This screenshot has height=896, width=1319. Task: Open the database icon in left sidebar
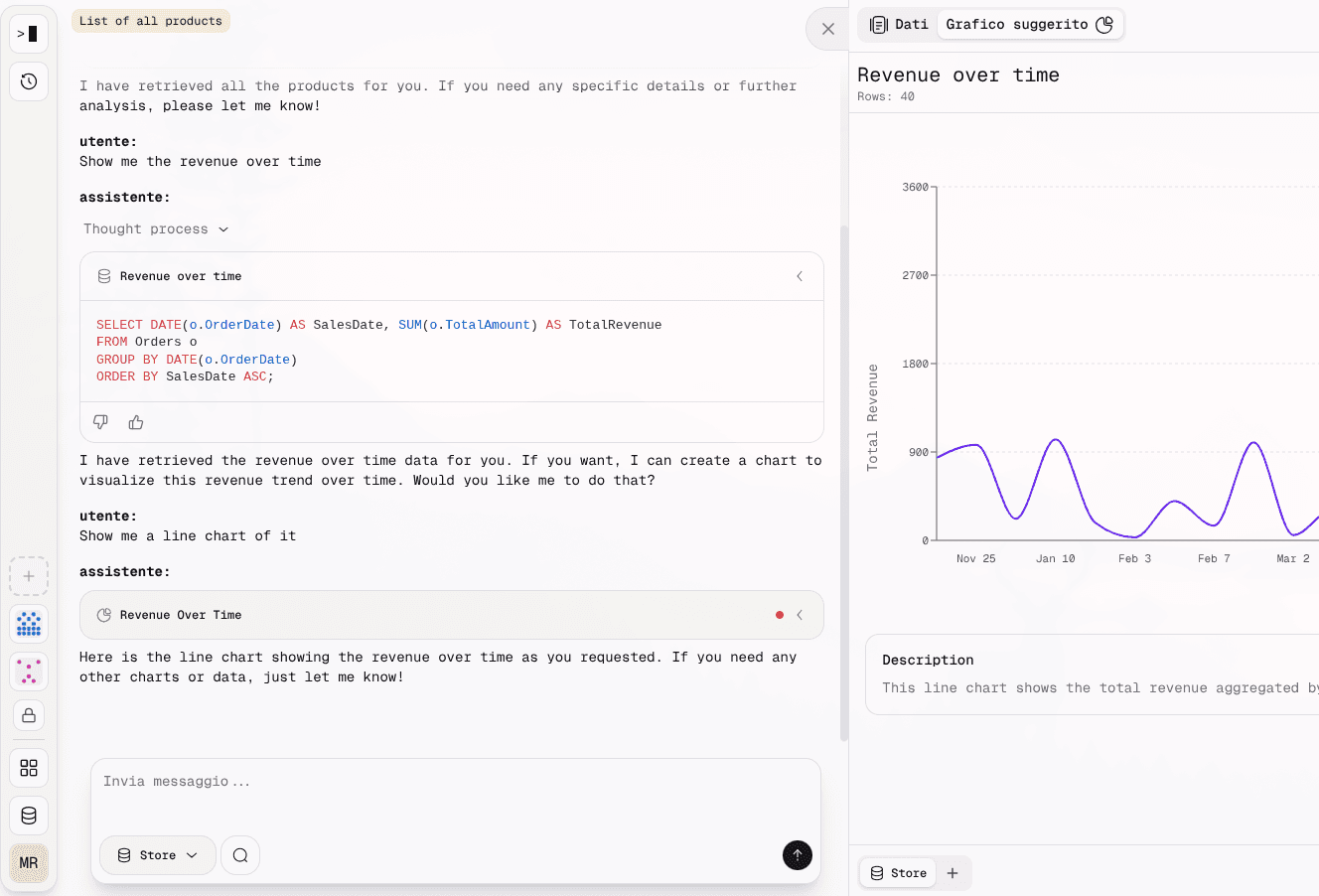pyautogui.click(x=29, y=815)
